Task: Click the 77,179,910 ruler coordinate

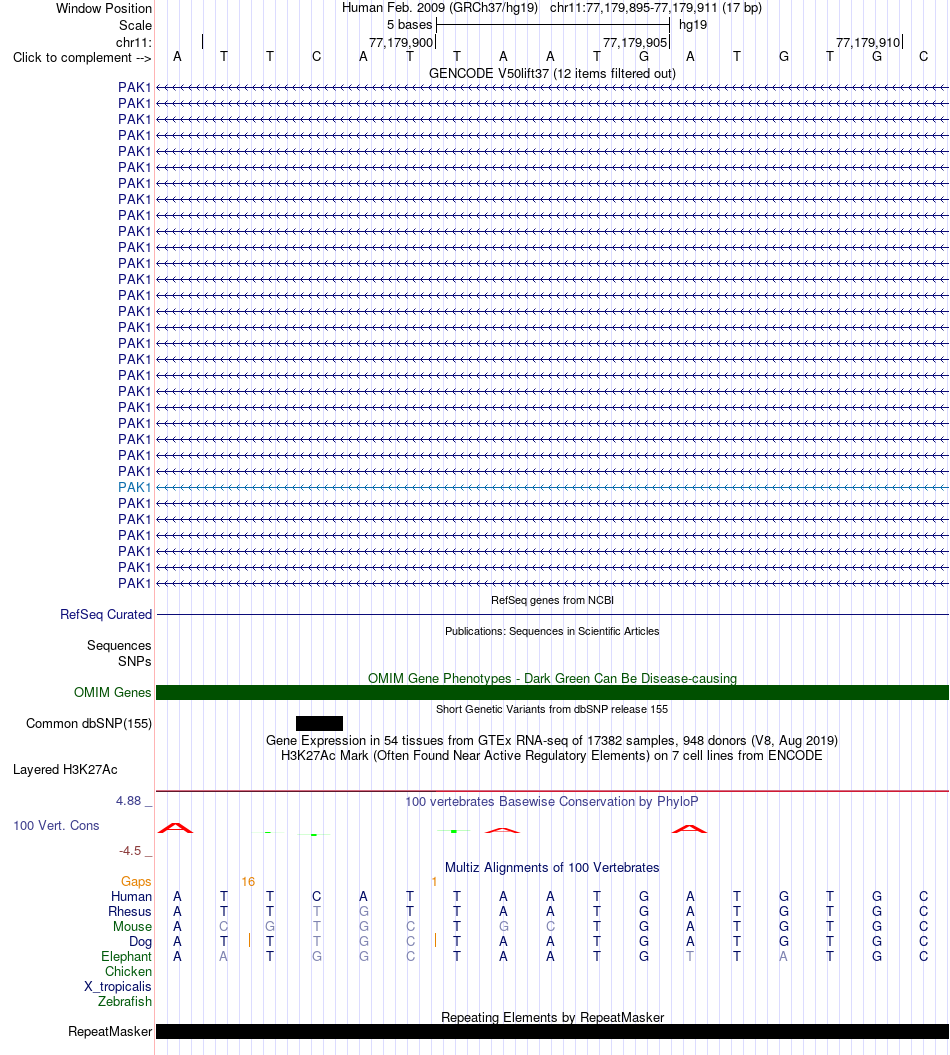Action: pyautogui.click(x=868, y=42)
